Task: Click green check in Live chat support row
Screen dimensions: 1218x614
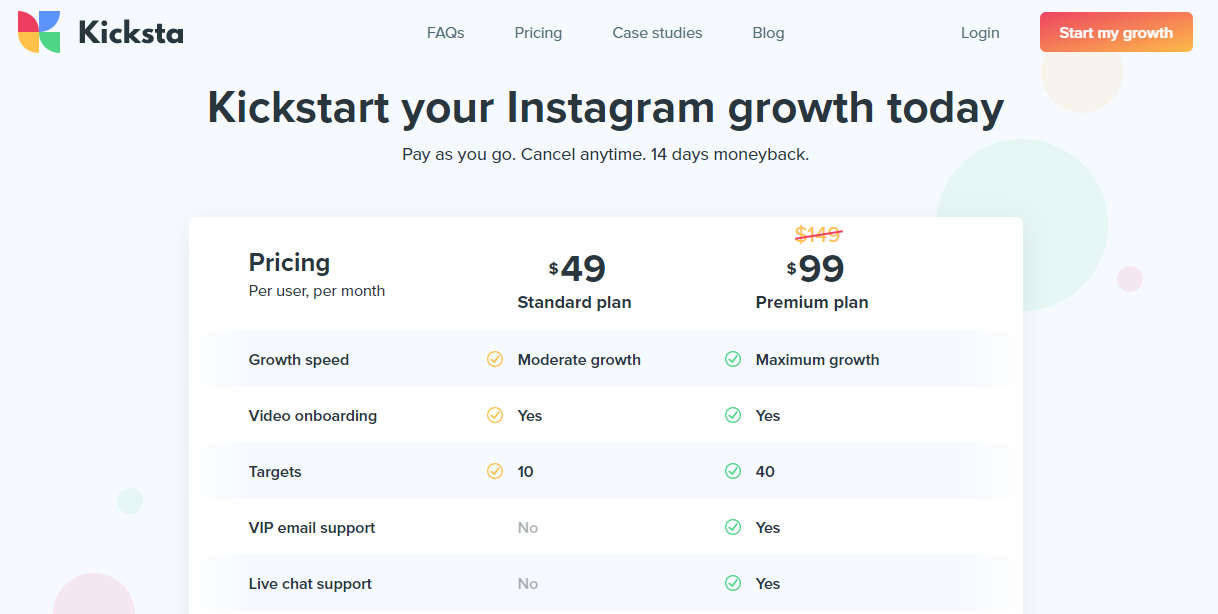Action: click(733, 583)
